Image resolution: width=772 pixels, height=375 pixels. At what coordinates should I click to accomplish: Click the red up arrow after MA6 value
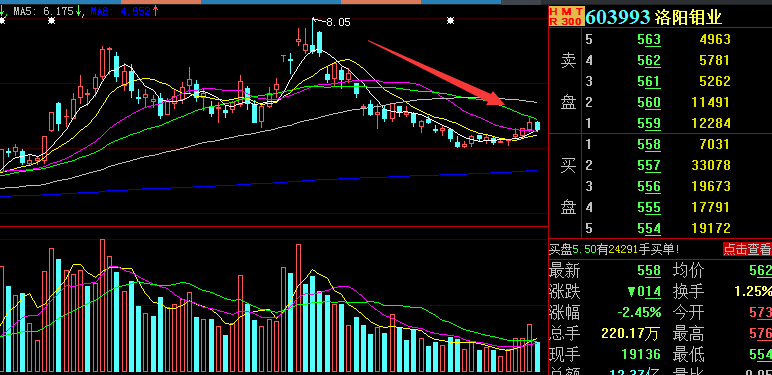click(156, 10)
